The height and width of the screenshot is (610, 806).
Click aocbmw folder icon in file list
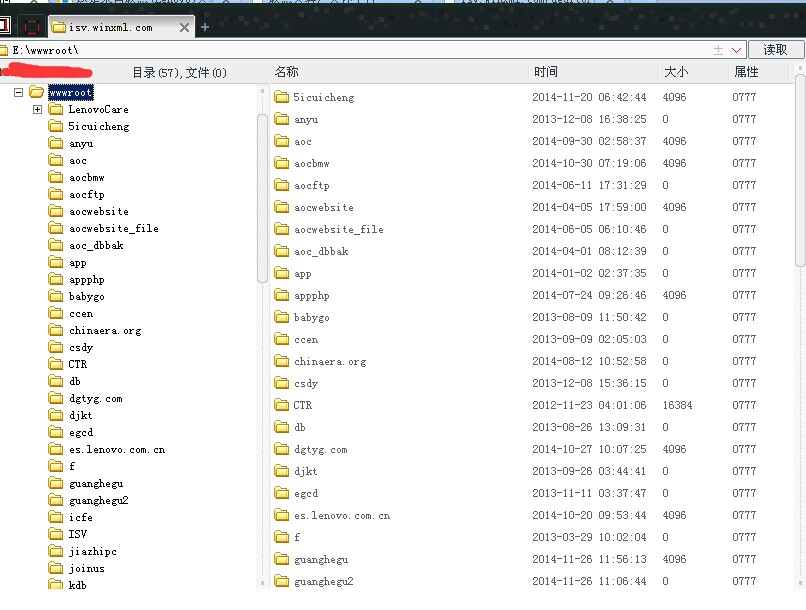tap(281, 163)
